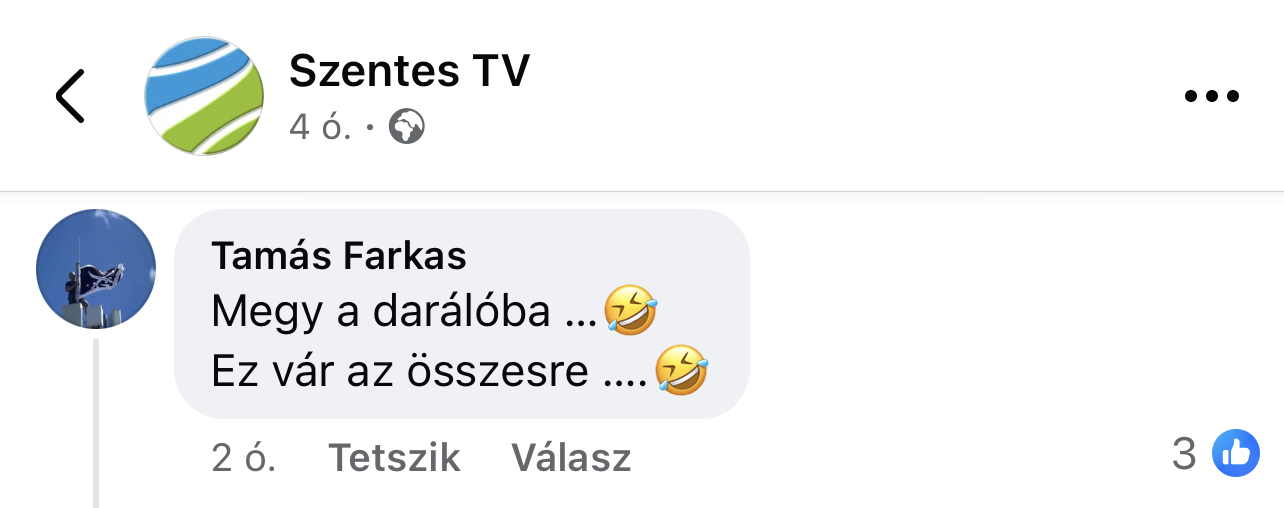
Task: Open the three-dot post options menu
Action: point(1212,97)
